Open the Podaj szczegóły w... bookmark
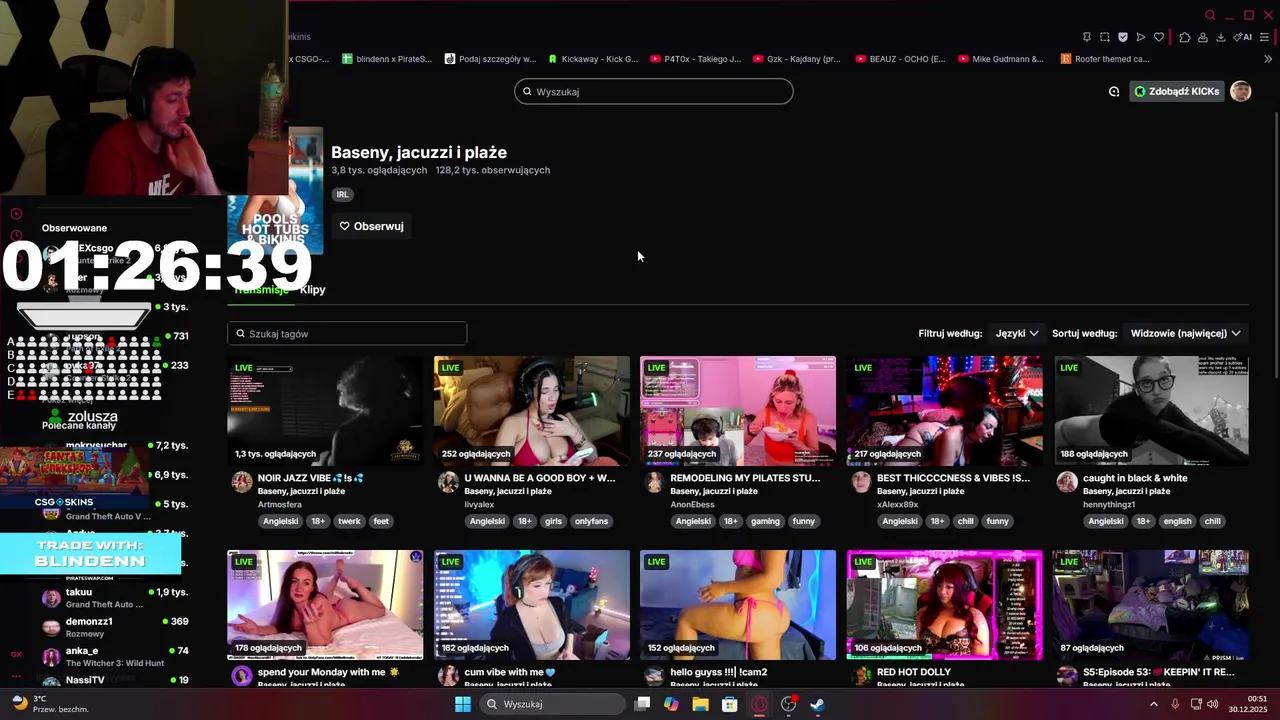This screenshot has width=1280, height=720. pyautogui.click(x=490, y=59)
